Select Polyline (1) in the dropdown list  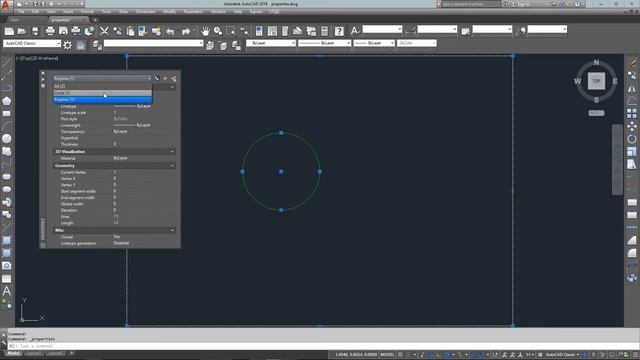pos(102,100)
